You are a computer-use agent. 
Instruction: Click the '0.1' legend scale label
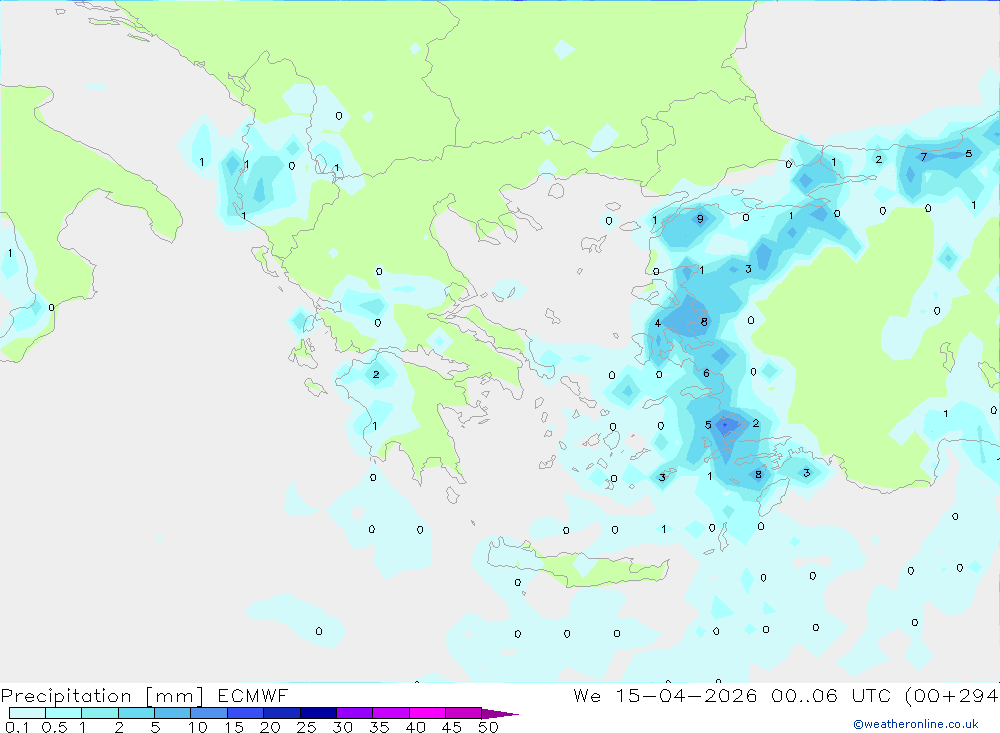17,727
